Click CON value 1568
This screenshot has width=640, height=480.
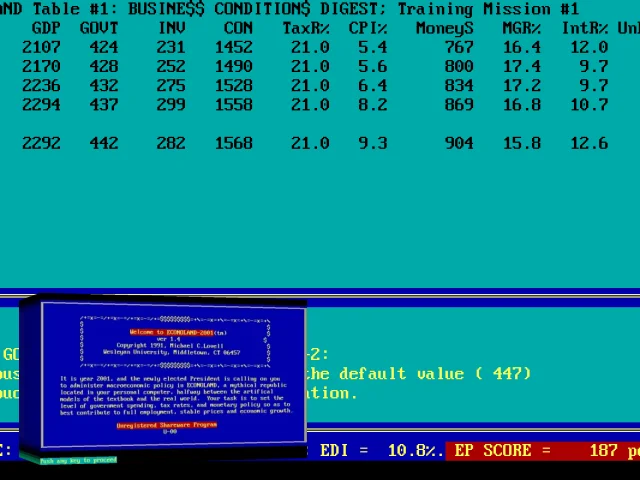point(234,143)
